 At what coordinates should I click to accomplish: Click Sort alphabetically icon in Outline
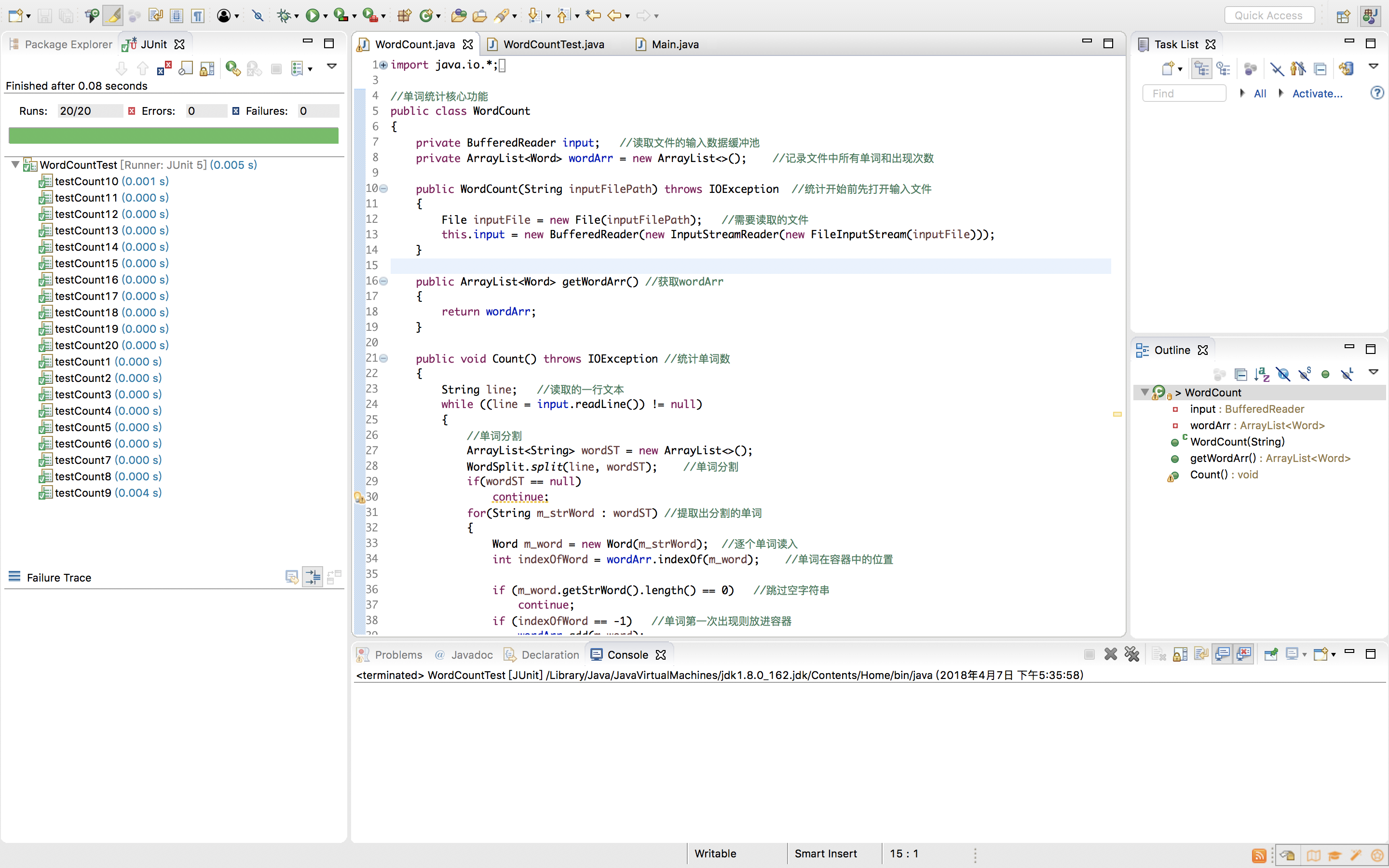[1262, 374]
